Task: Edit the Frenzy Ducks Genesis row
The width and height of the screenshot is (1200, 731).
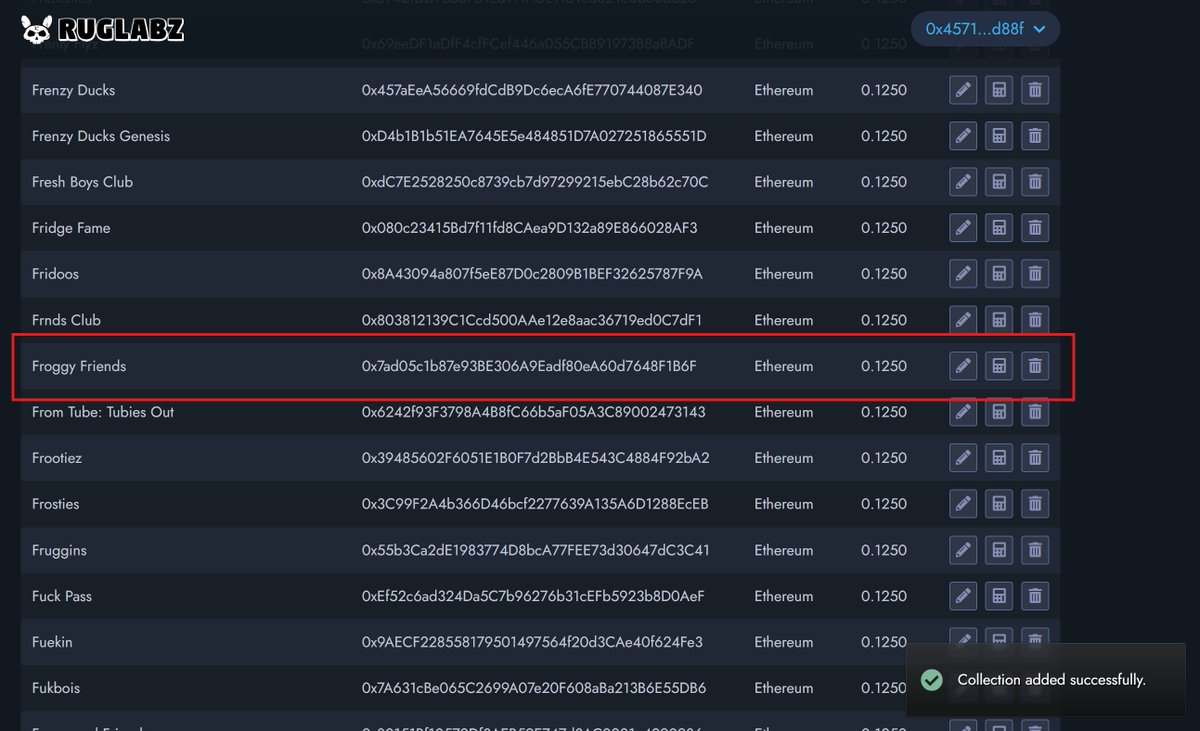Action: [962, 136]
